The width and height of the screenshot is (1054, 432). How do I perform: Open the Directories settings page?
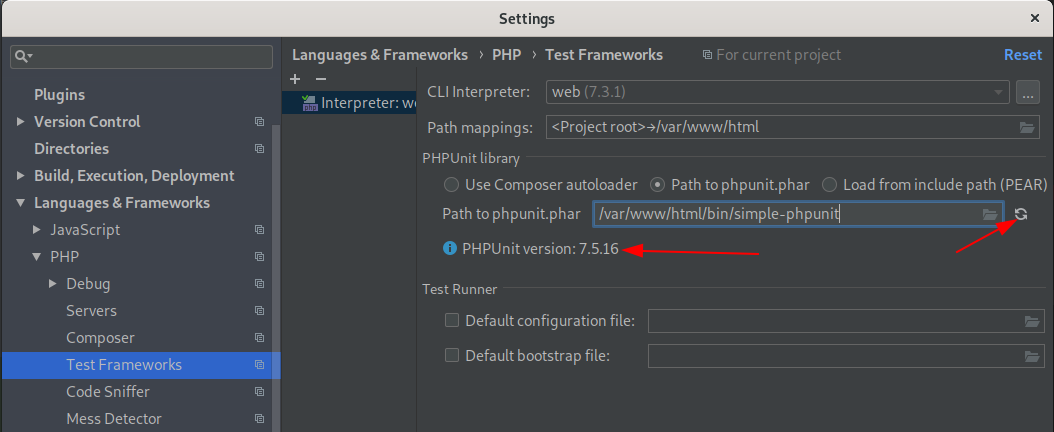tap(71, 148)
